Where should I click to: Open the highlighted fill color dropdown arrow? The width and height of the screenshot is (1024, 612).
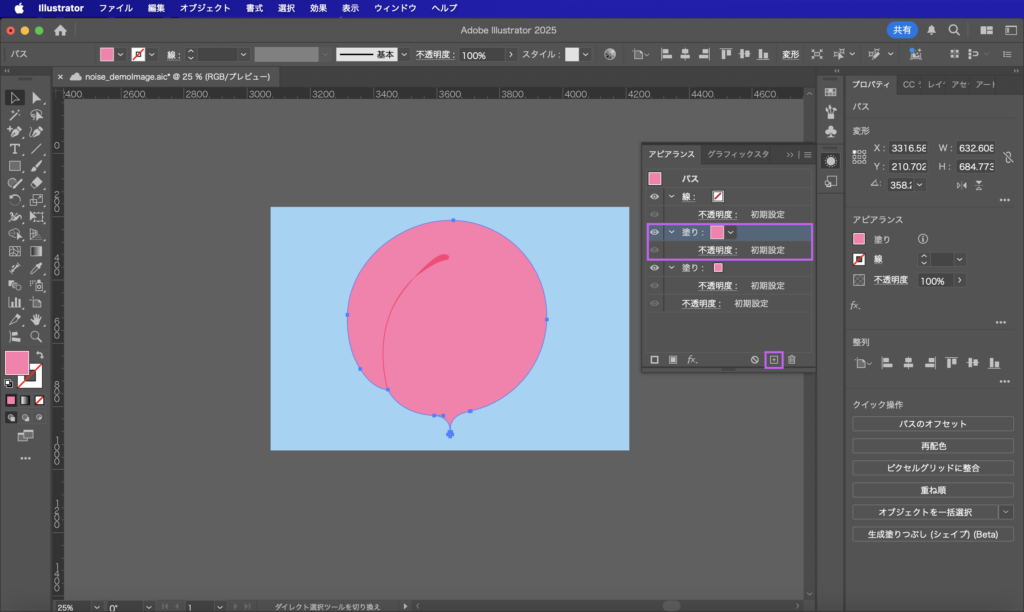(731, 233)
